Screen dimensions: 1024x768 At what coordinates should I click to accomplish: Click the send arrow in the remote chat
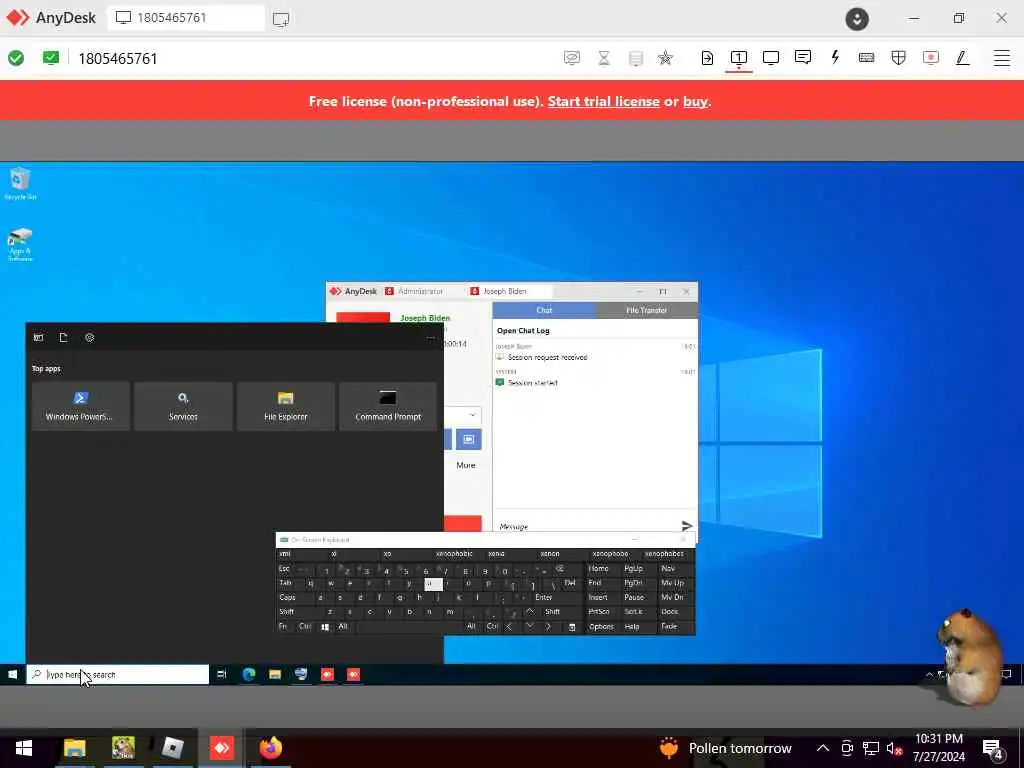click(686, 526)
